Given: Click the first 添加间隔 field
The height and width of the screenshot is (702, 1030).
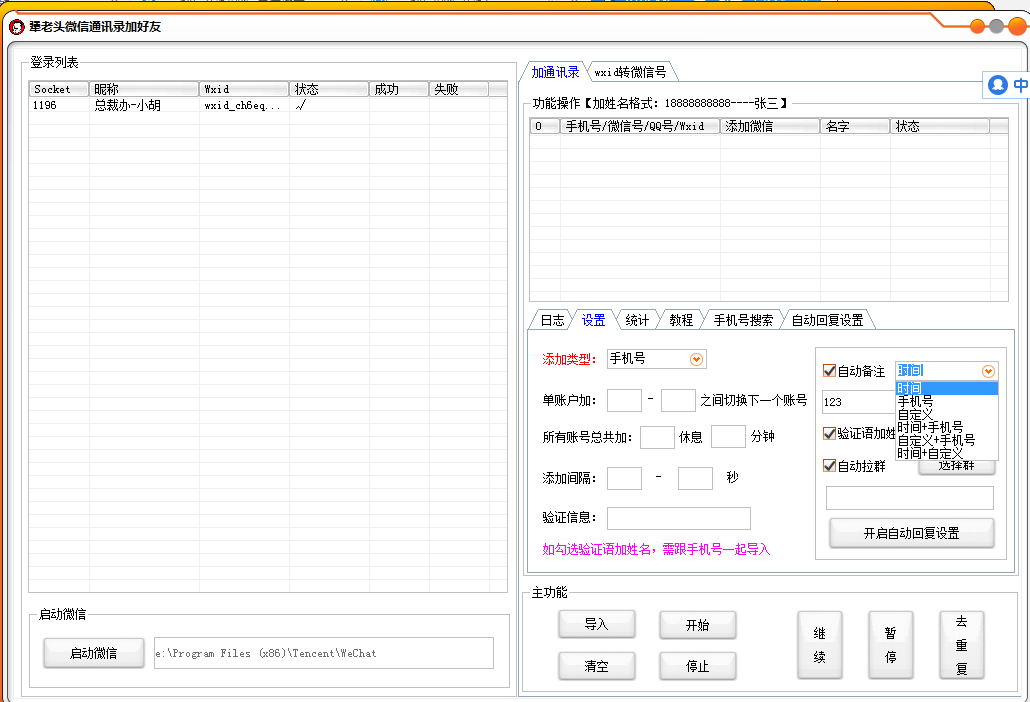Looking at the screenshot, I should click(x=624, y=478).
